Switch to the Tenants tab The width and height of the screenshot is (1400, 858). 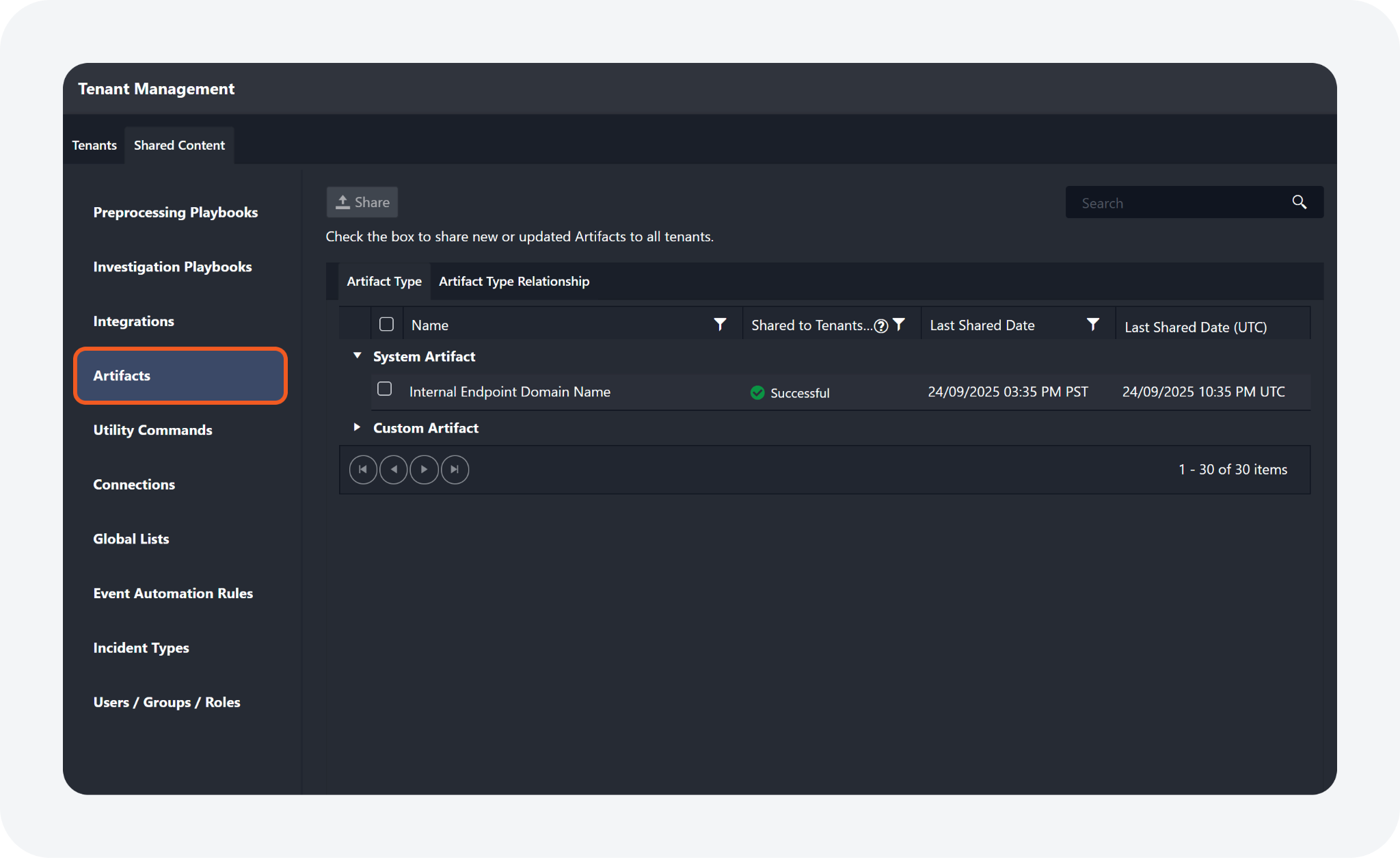coord(94,146)
